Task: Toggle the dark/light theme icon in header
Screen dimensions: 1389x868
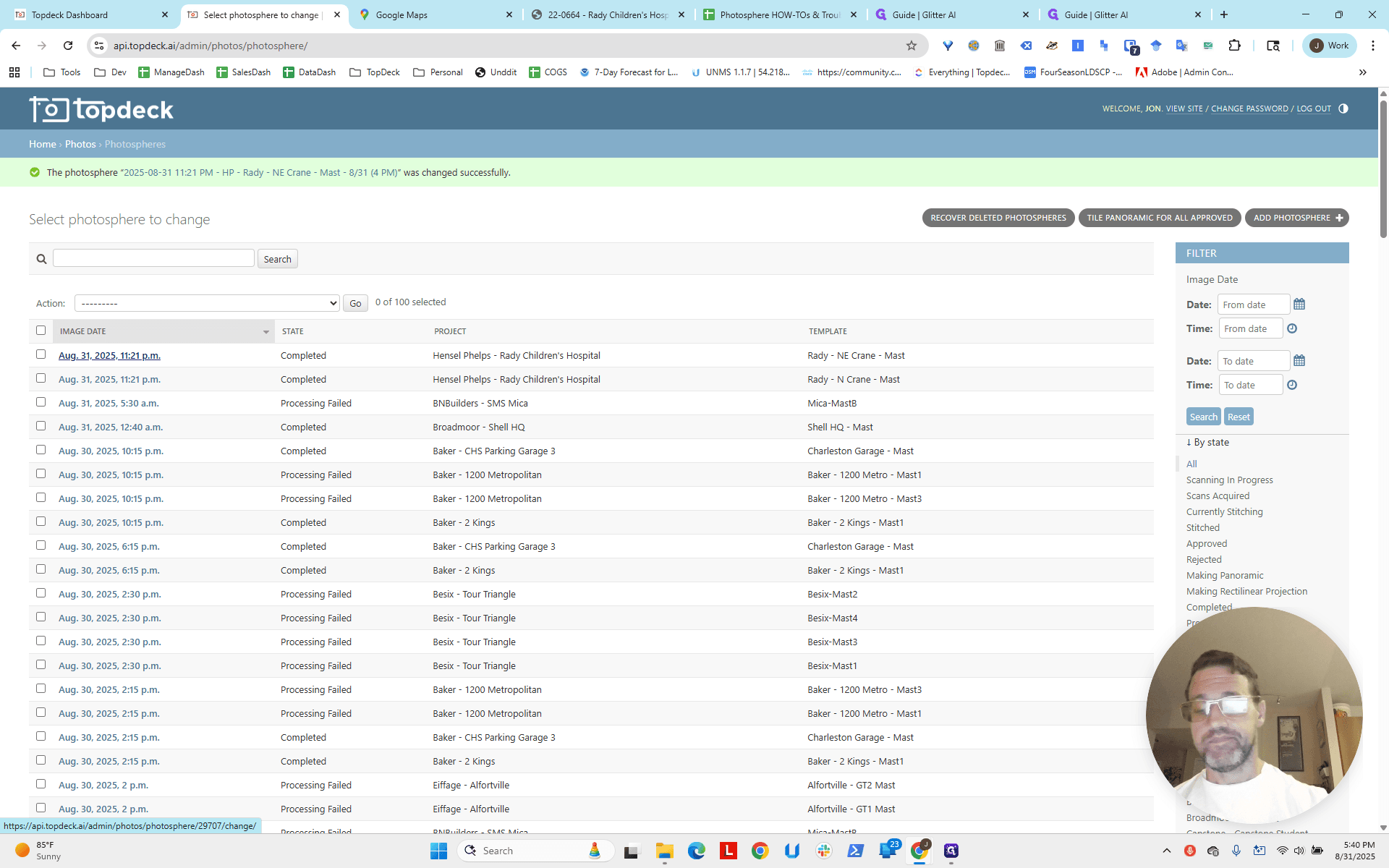Action: [1343, 109]
